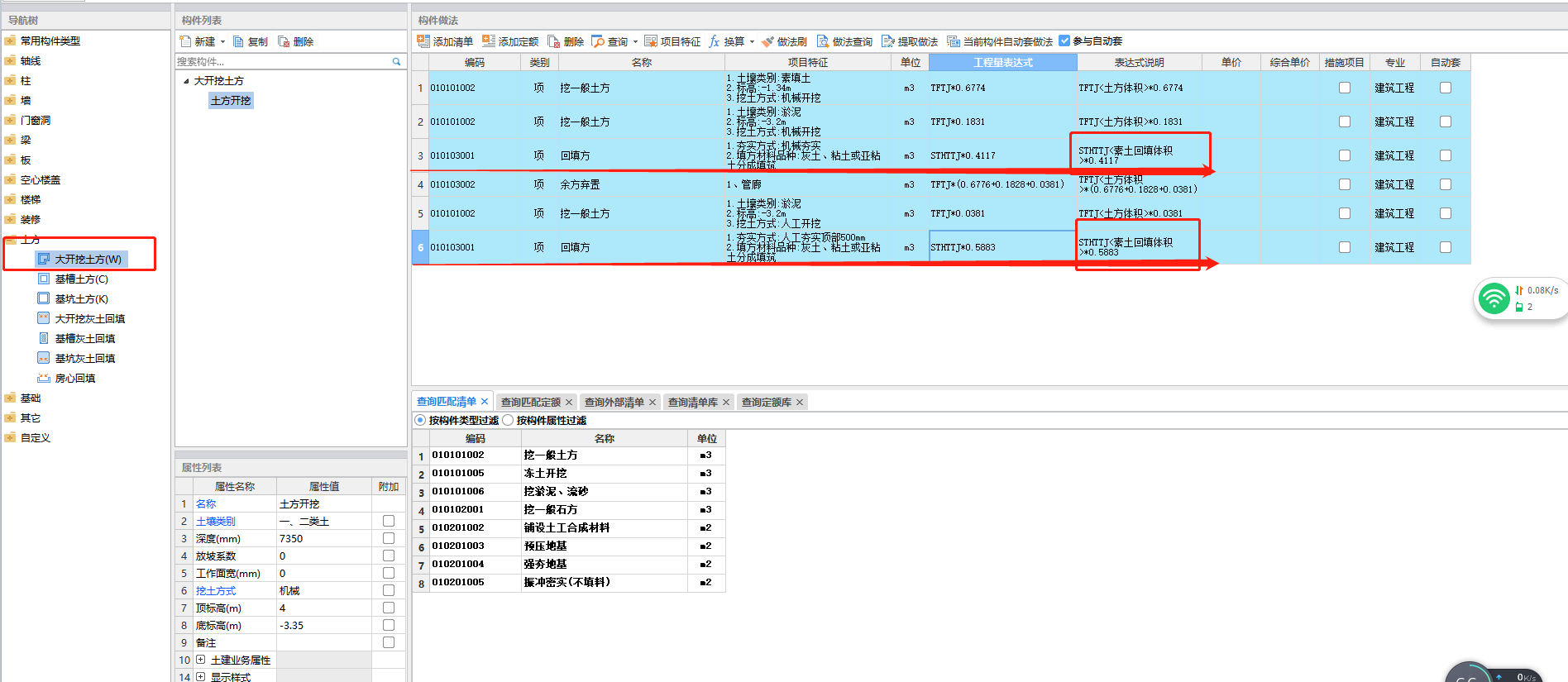Select 大开挖灰土回填 tree item
This screenshot has width=1568, height=682.
tap(89, 319)
